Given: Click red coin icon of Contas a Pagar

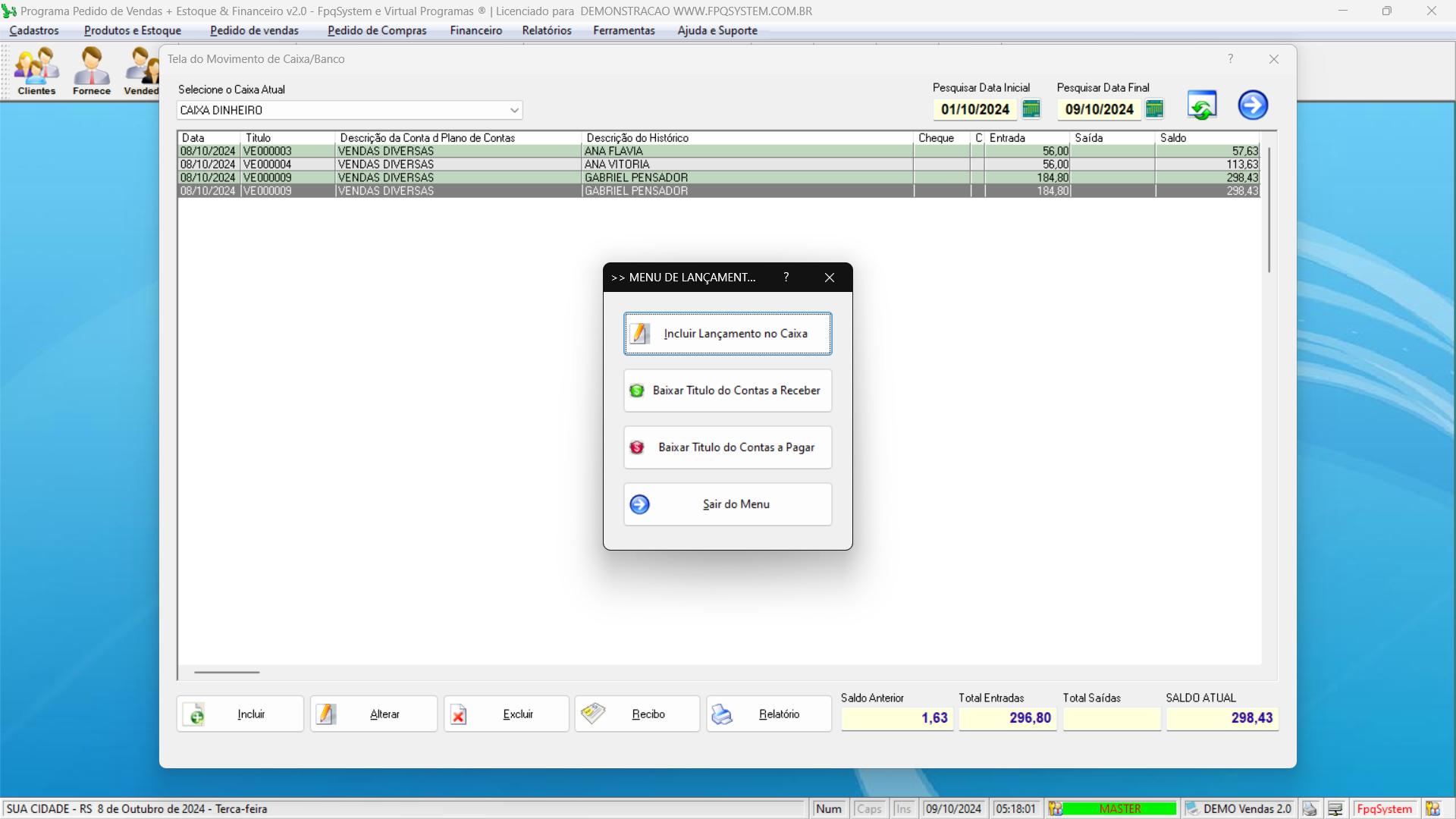Looking at the screenshot, I should point(637,447).
